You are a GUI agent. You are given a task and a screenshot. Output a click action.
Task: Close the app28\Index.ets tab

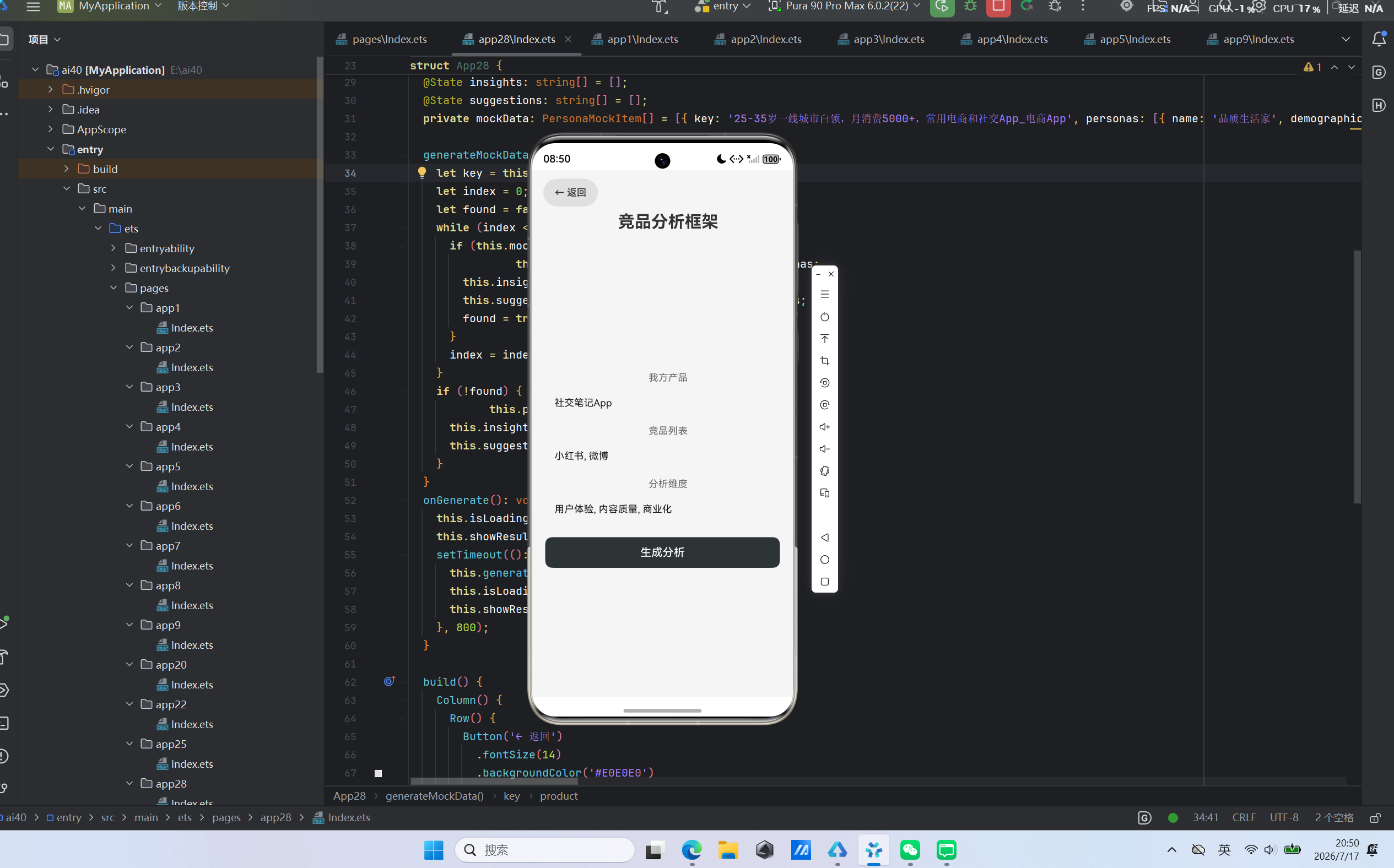click(x=568, y=39)
